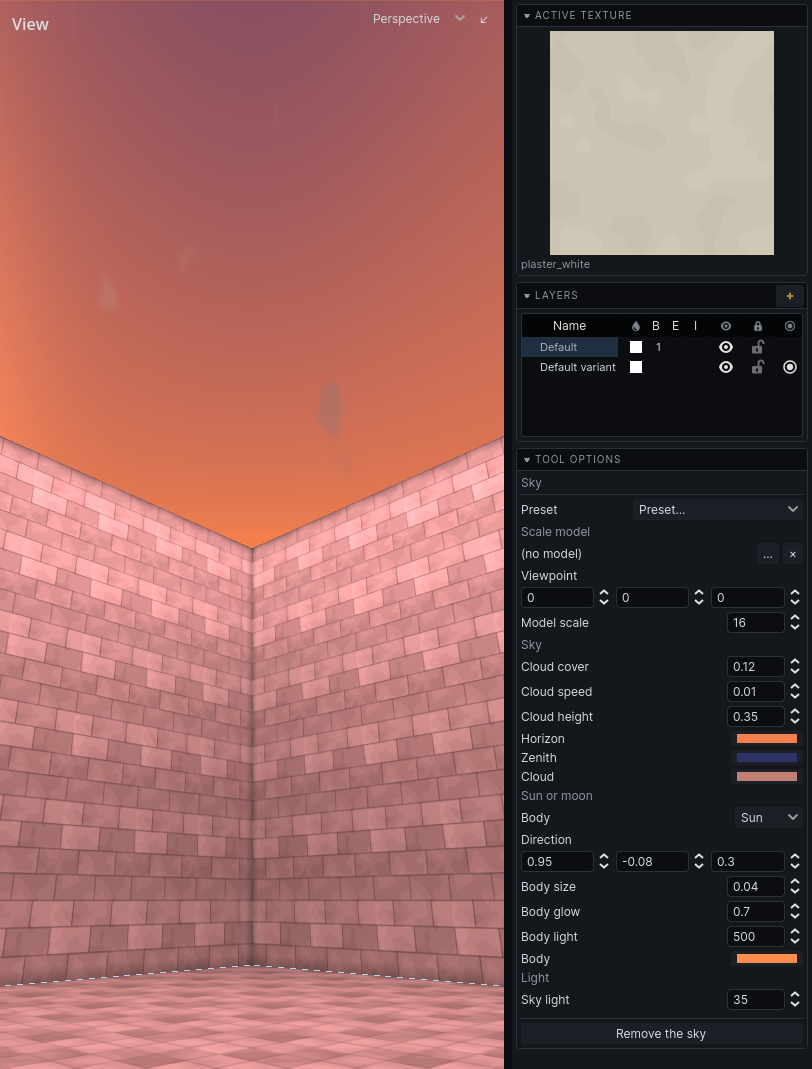Click the Model scale field showing 16
812x1069 pixels.
[755, 622]
